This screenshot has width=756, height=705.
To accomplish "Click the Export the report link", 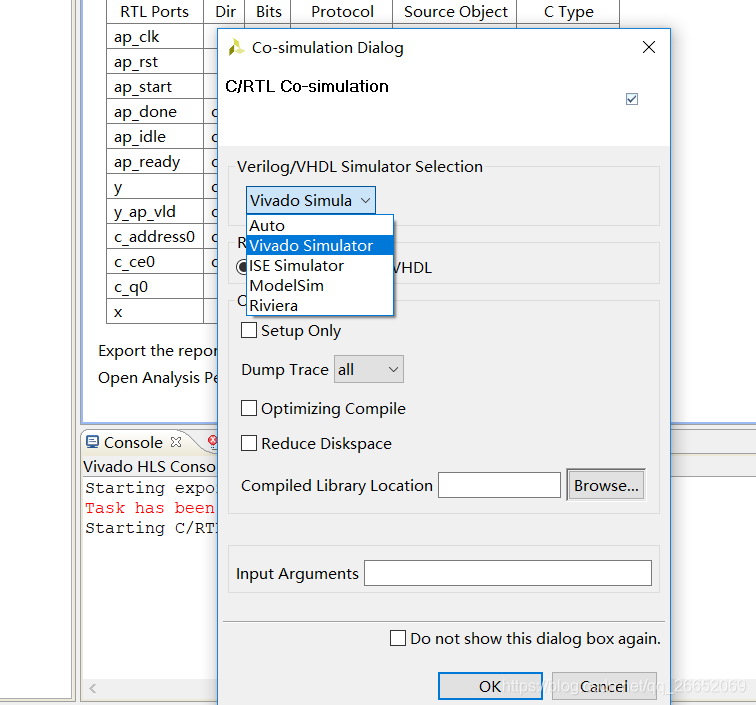I will (x=157, y=351).
